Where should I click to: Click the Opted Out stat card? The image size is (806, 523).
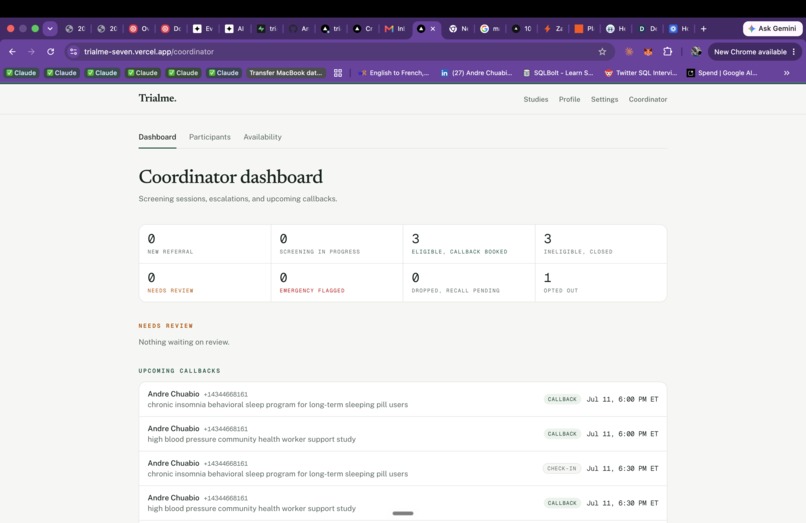click(601, 282)
